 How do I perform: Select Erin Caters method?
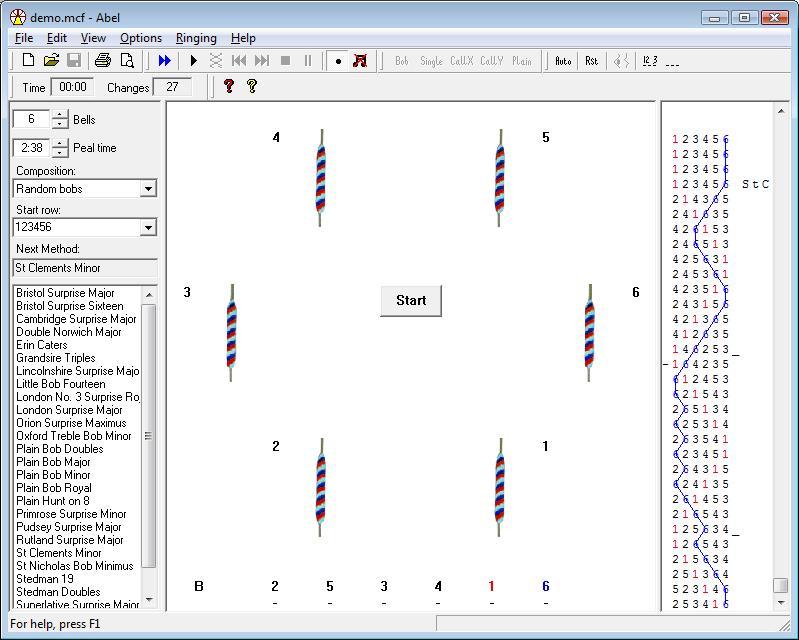[41, 345]
